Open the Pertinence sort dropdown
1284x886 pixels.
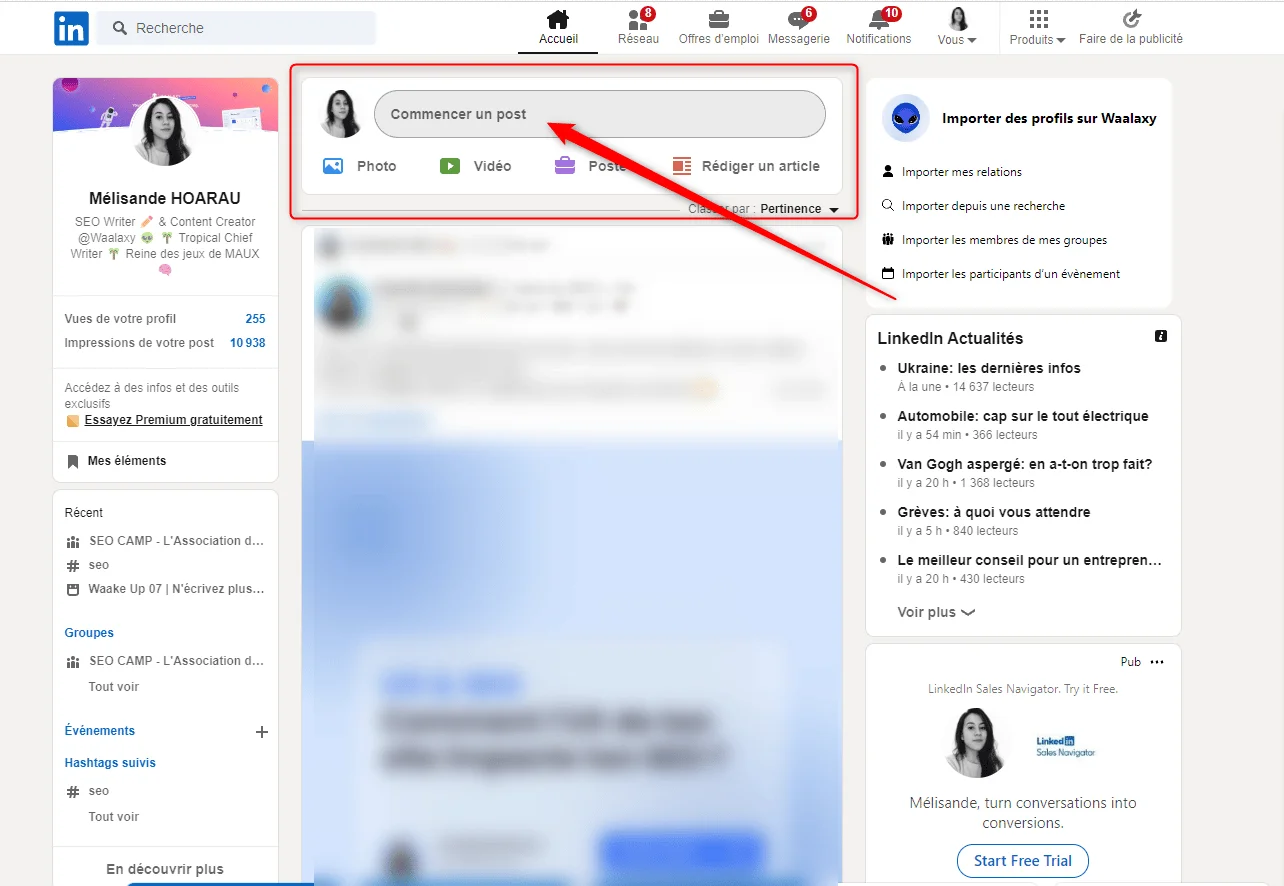(799, 209)
